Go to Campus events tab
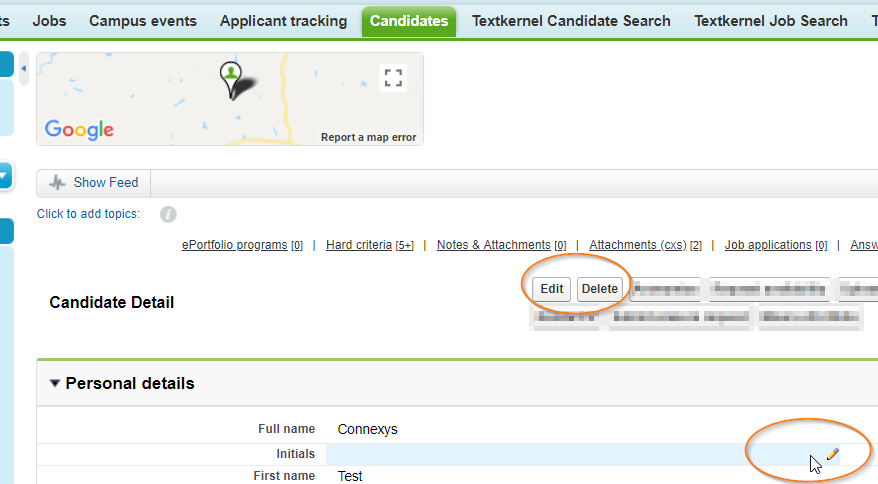The width and height of the screenshot is (878, 484). [x=143, y=21]
